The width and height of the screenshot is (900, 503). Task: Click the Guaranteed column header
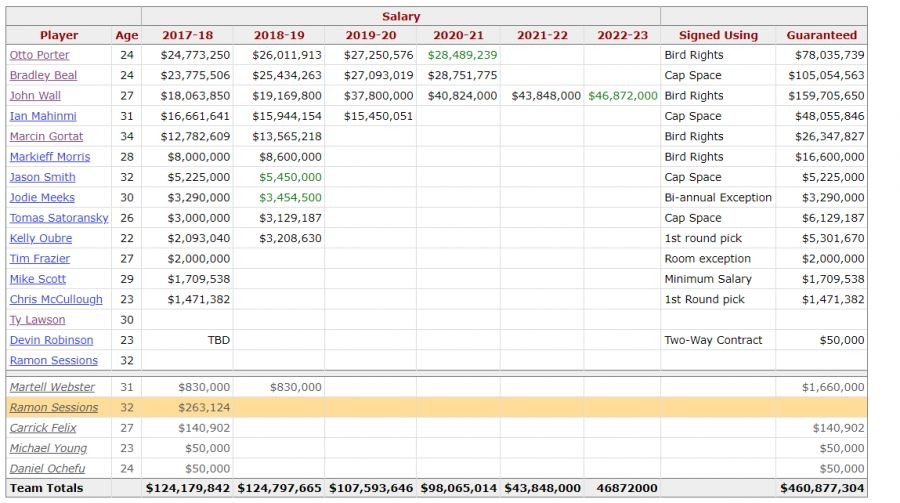821,35
